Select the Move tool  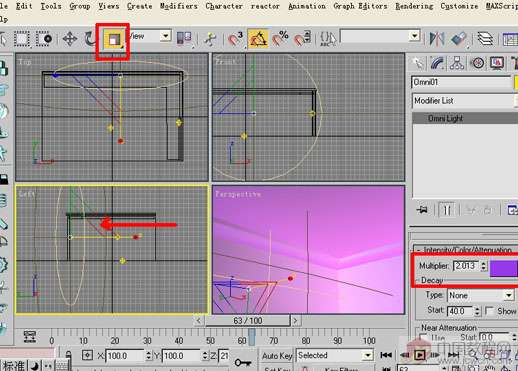click(70, 39)
